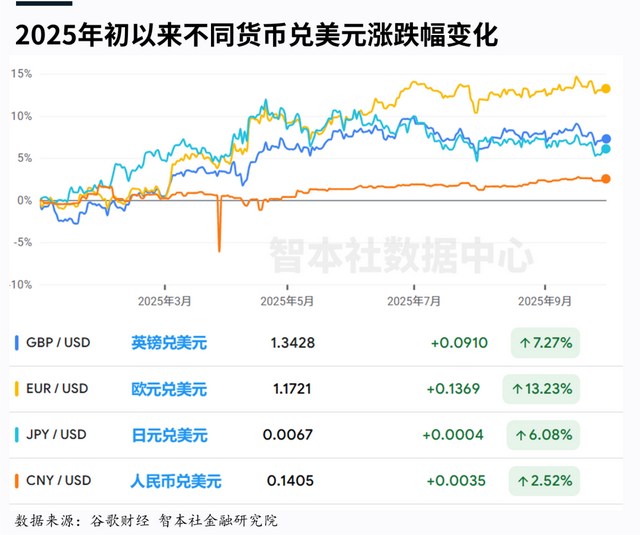
Task: Click the 2025年5月 x-axis label
Action: [288, 300]
